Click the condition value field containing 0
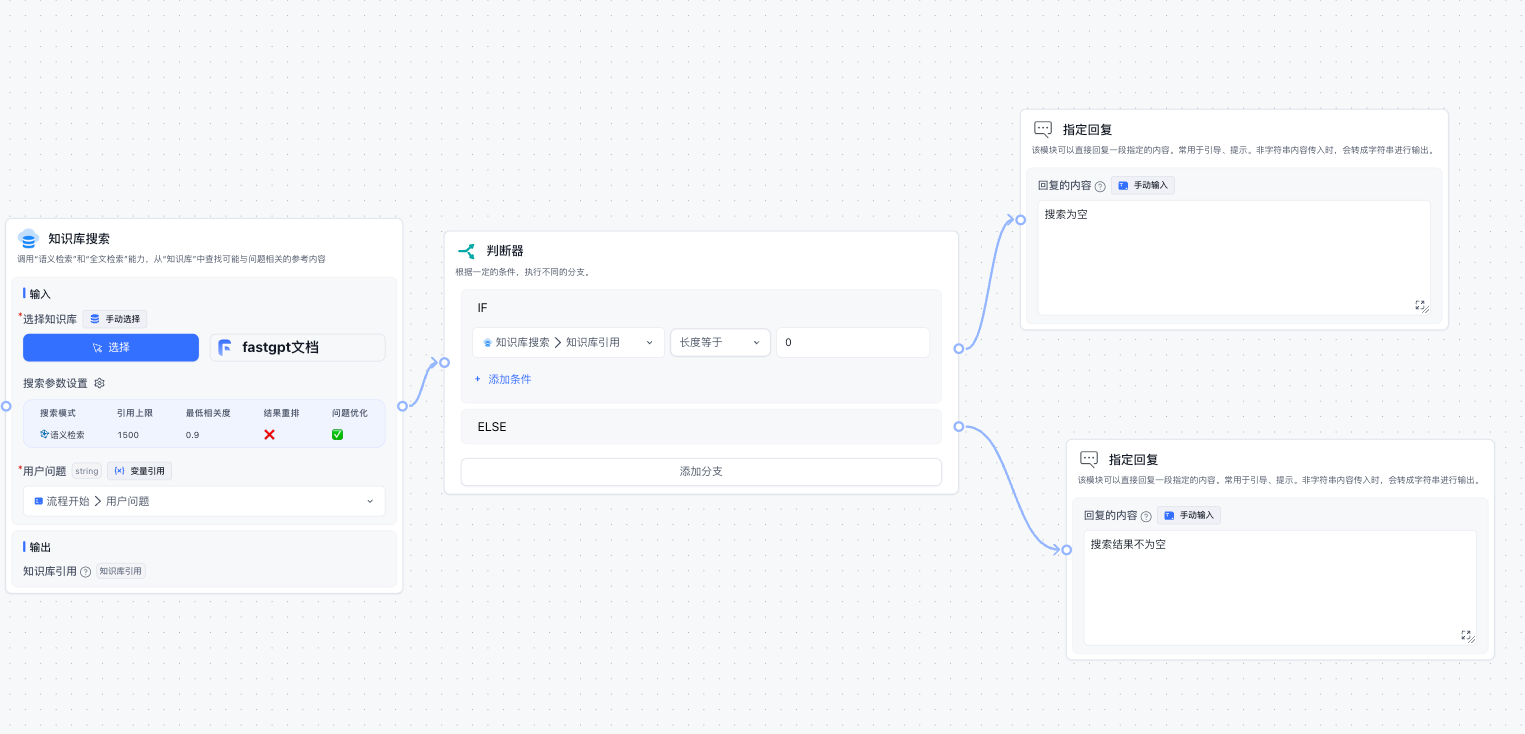The width and height of the screenshot is (1525, 734). pos(852,342)
